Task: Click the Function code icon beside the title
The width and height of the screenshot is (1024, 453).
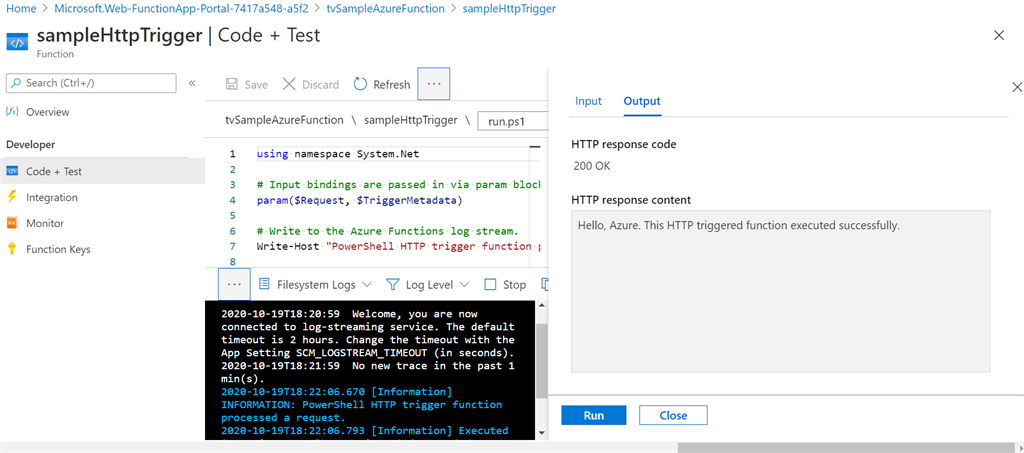Action: pyautogui.click(x=17, y=42)
